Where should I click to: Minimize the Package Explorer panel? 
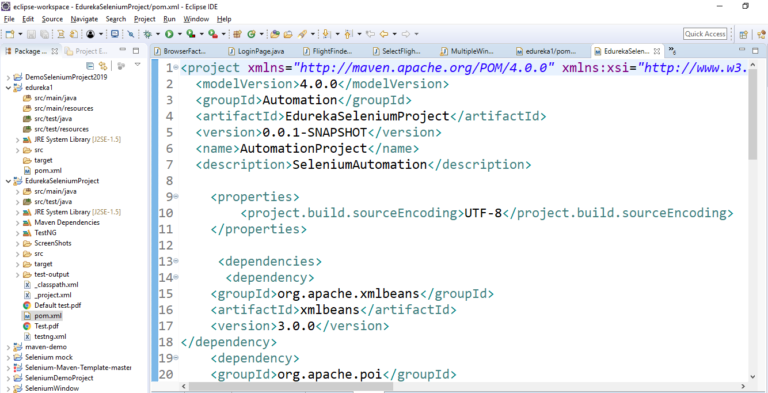tap(123, 50)
